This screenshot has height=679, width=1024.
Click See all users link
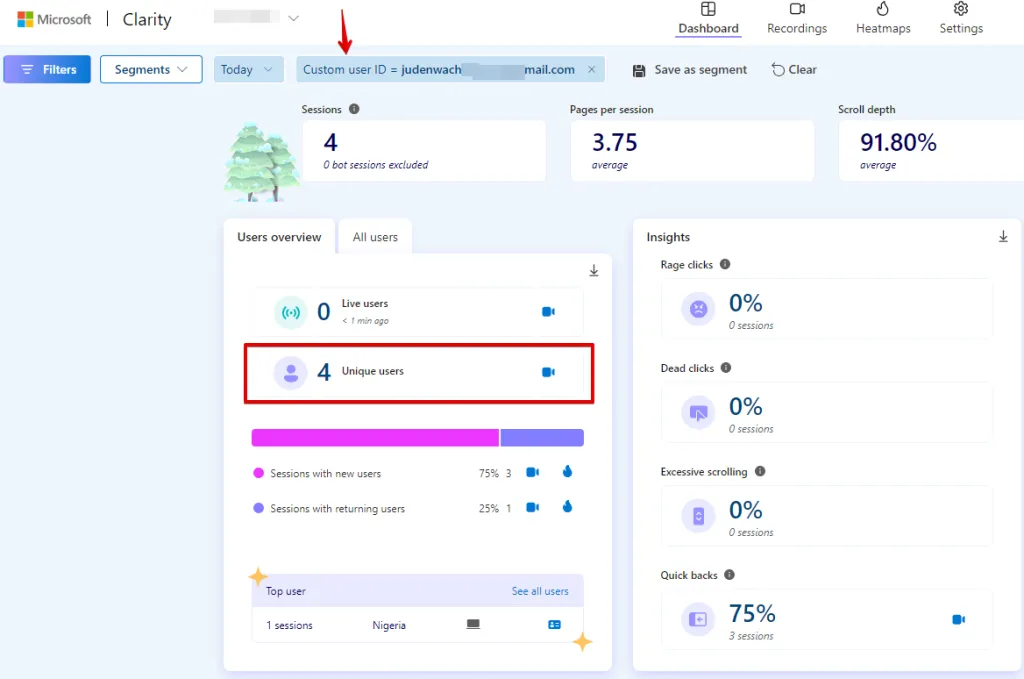pos(539,591)
